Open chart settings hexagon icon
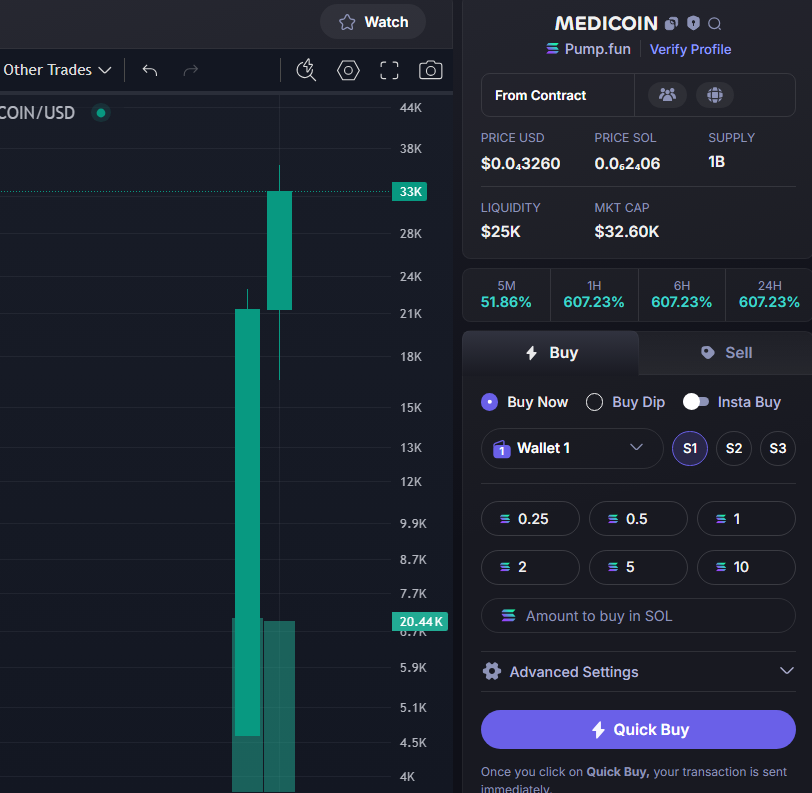The height and width of the screenshot is (793, 812). [348, 70]
